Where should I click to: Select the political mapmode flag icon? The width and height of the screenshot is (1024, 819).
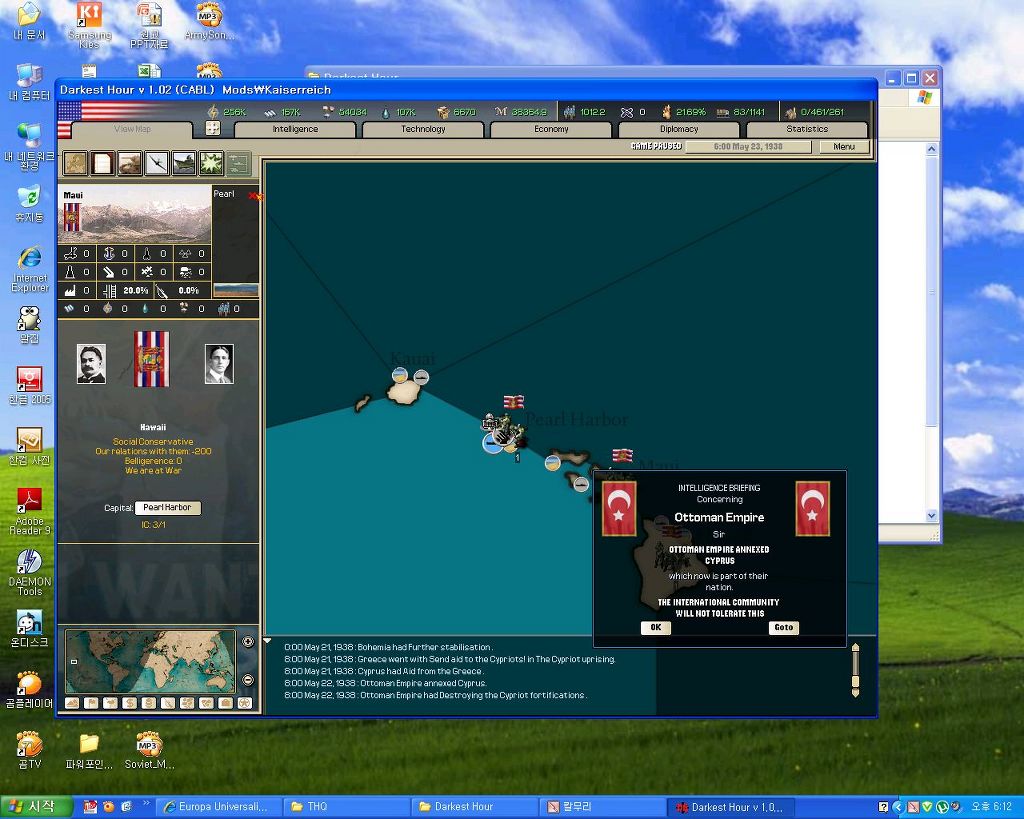[91, 703]
